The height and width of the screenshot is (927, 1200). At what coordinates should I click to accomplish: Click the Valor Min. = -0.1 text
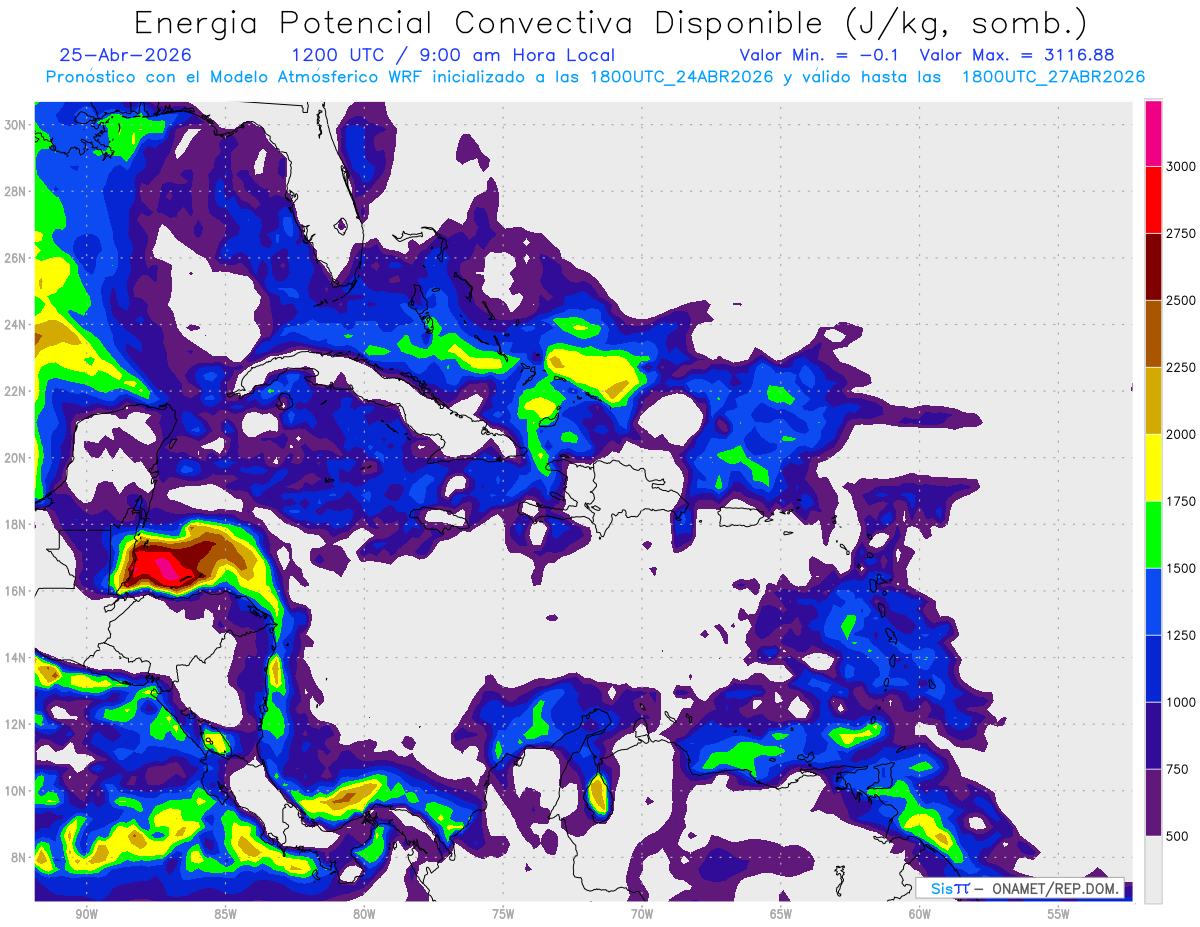(819, 56)
